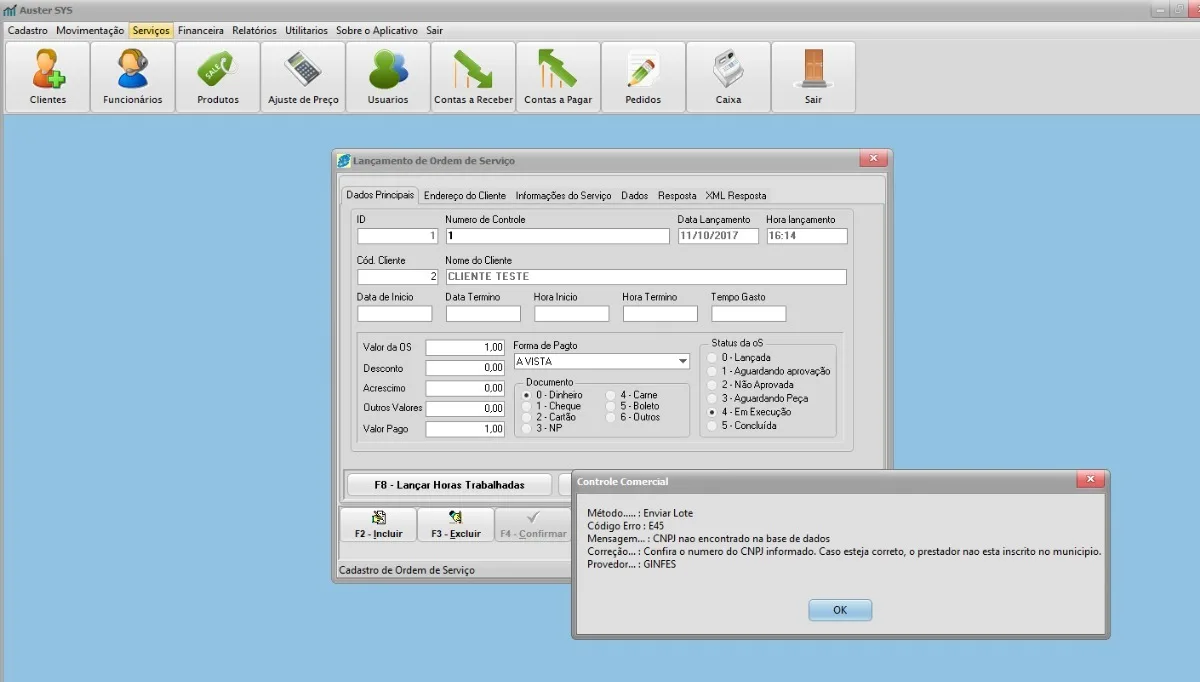1200x682 pixels.
Task: Click the Desconto value field
Action: pyautogui.click(x=465, y=368)
